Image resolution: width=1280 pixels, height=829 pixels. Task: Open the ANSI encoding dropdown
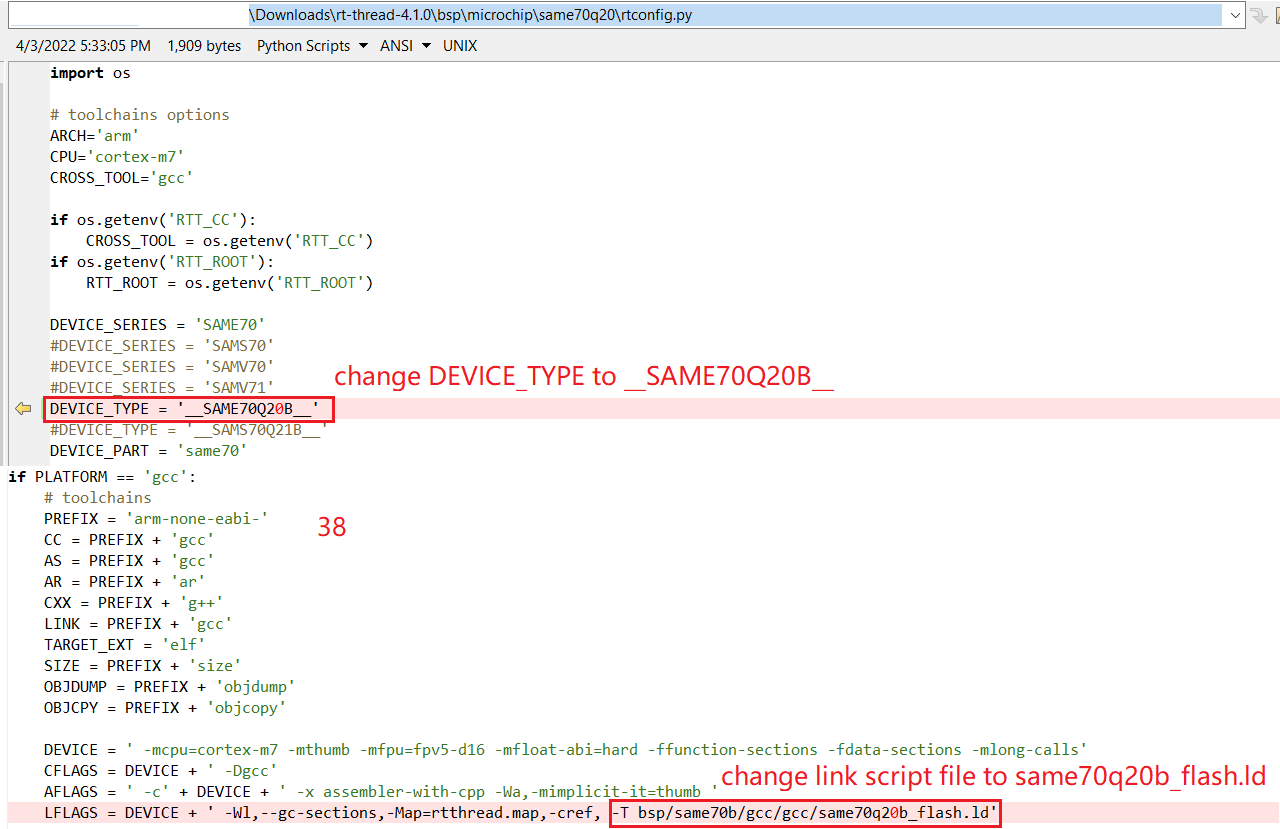[405, 46]
